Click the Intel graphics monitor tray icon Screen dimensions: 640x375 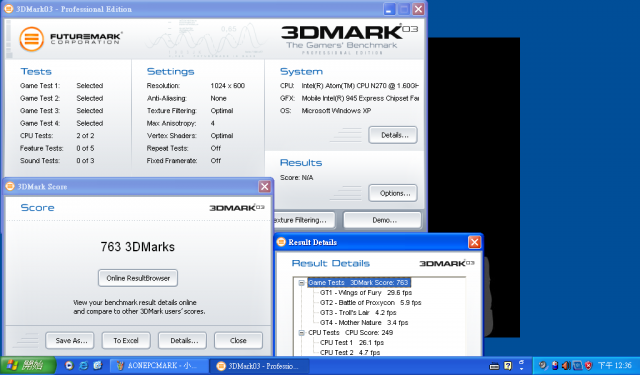click(577, 365)
